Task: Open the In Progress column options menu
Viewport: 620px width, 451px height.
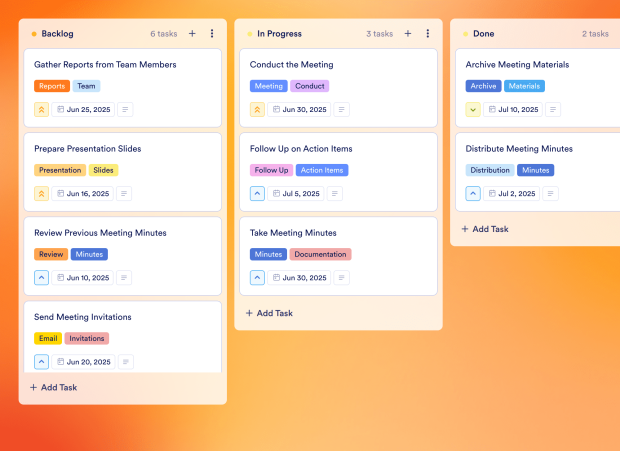Action: [x=427, y=34]
